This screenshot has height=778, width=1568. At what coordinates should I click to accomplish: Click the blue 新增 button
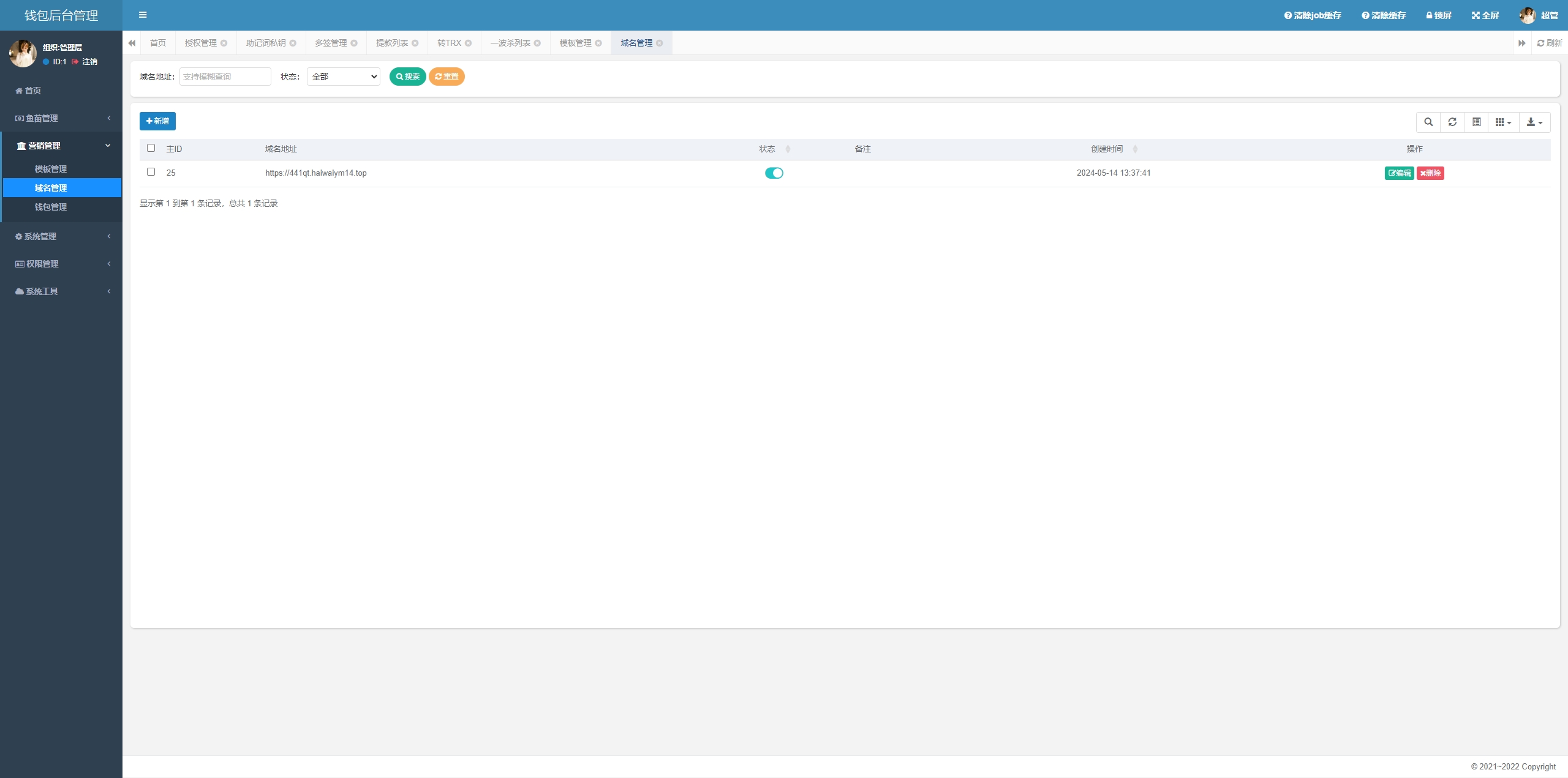point(157,121)
